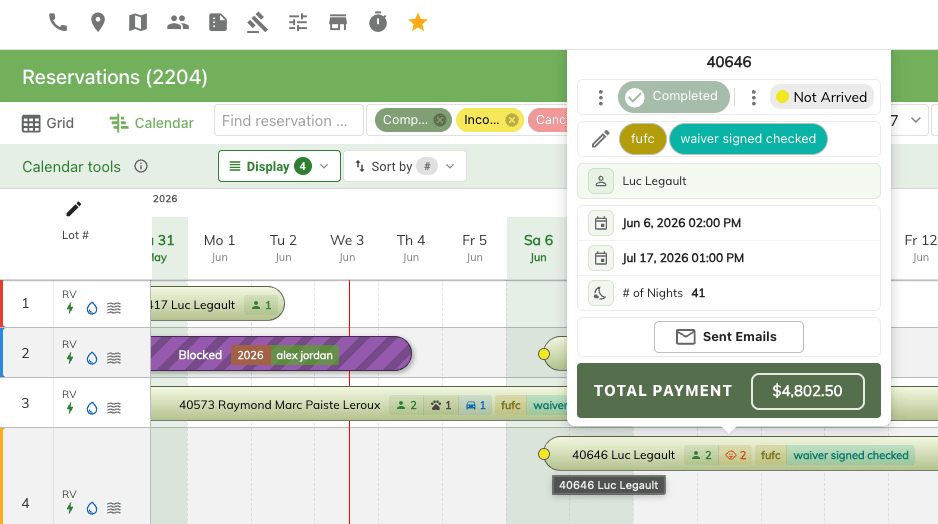The image size is (938, 524).
Task: Remove the Inco... status filter chip
Action: pyautogui.click(x=511, y=120)
